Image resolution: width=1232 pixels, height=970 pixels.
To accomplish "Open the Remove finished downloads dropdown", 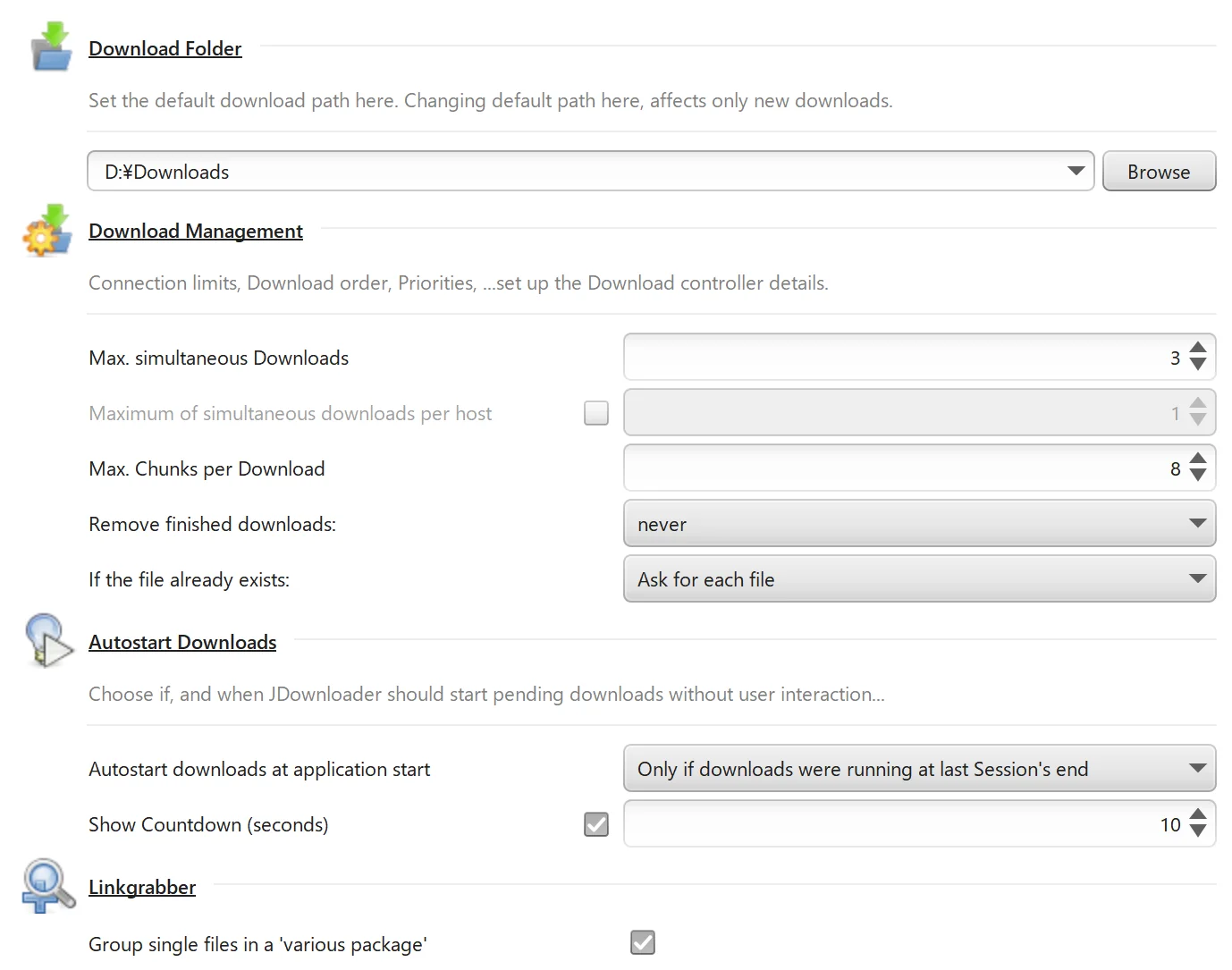I will (1197, 523).
